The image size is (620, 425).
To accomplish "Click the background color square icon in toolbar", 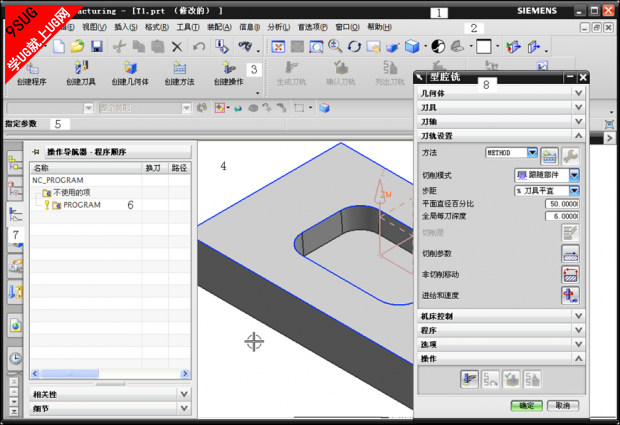I will 484,47.
